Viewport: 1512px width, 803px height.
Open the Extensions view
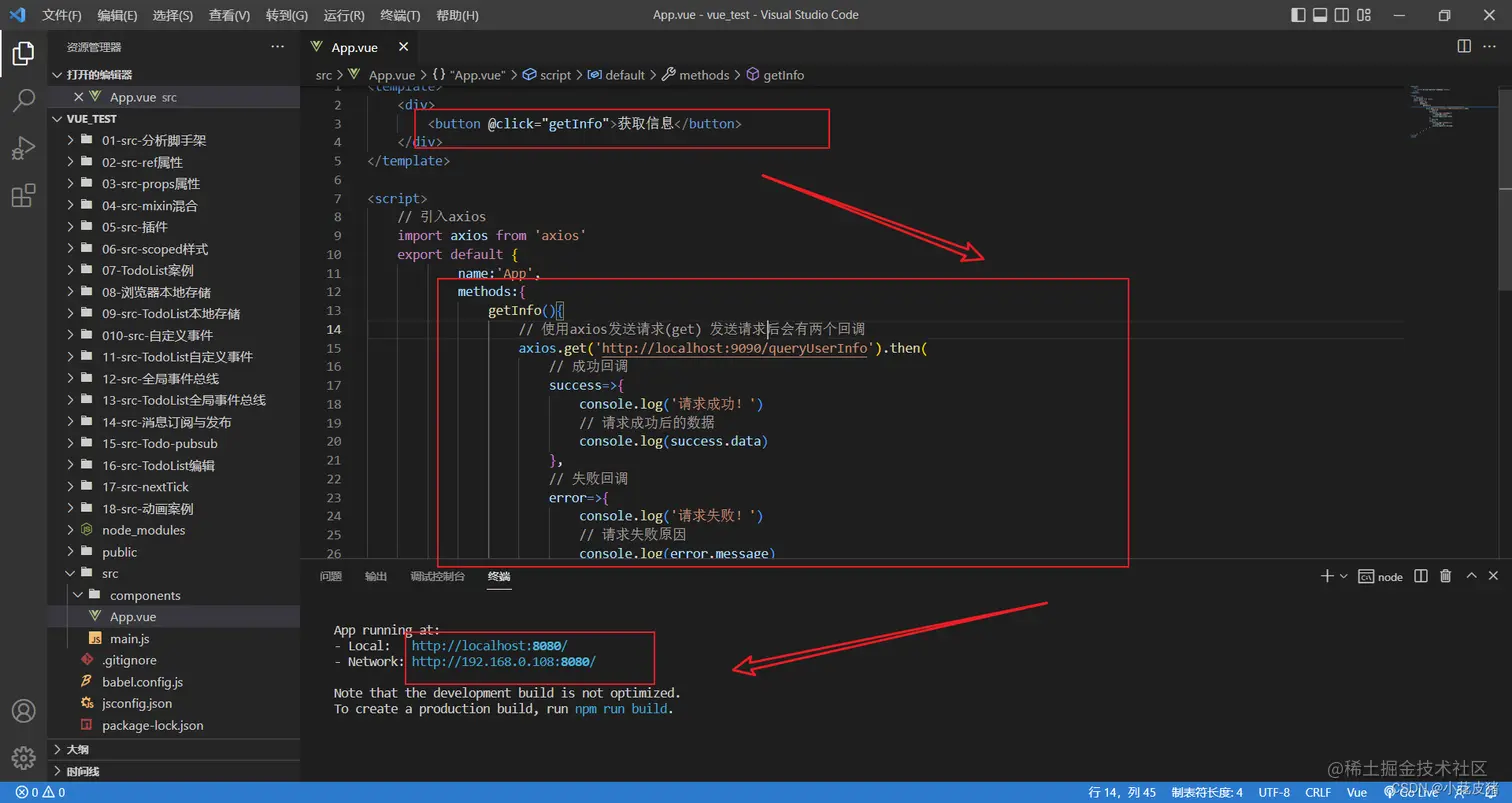pos(23,196)
